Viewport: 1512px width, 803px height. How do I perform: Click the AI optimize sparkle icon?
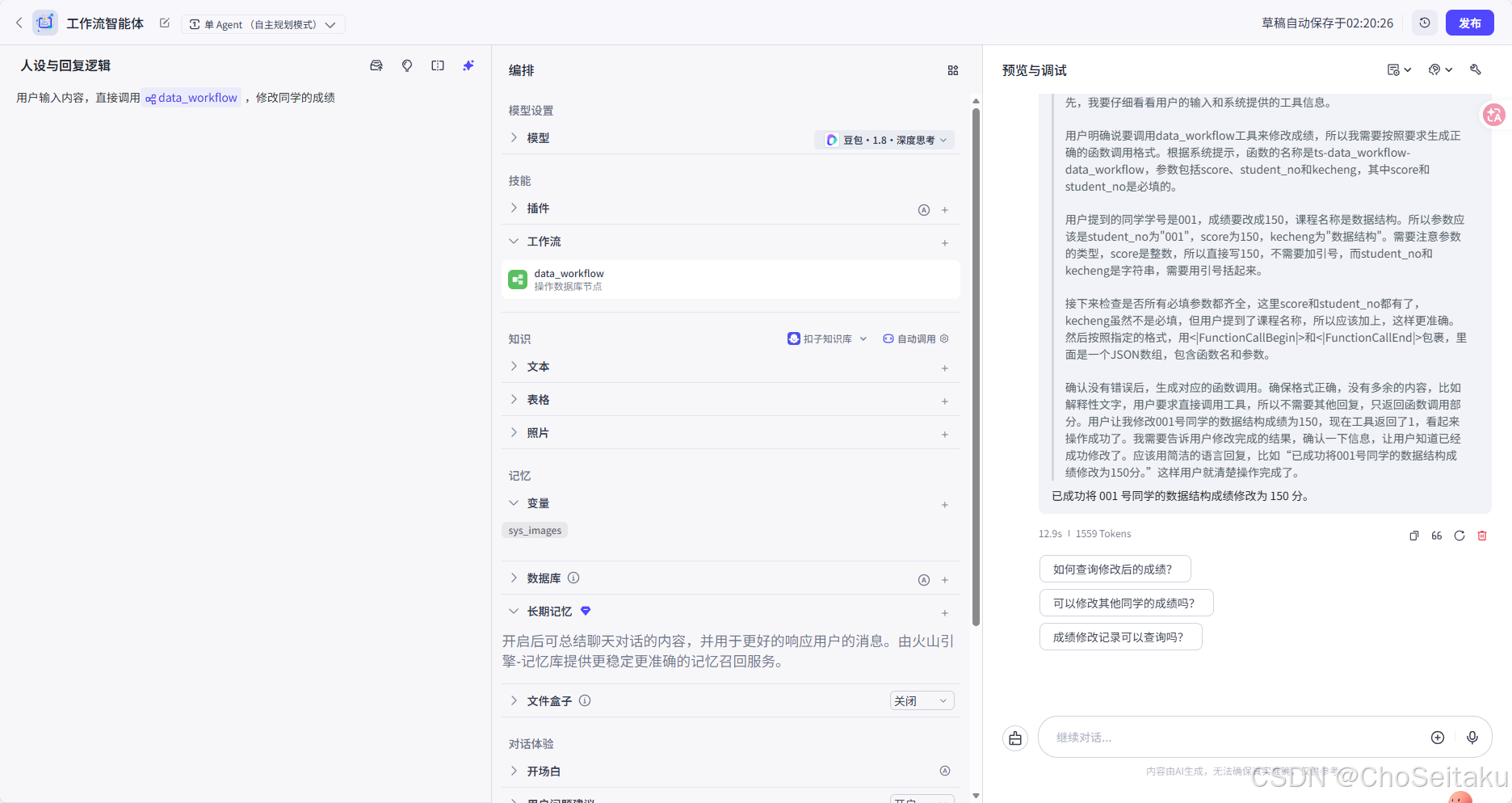pyautogui.click(x=468, y=65)
